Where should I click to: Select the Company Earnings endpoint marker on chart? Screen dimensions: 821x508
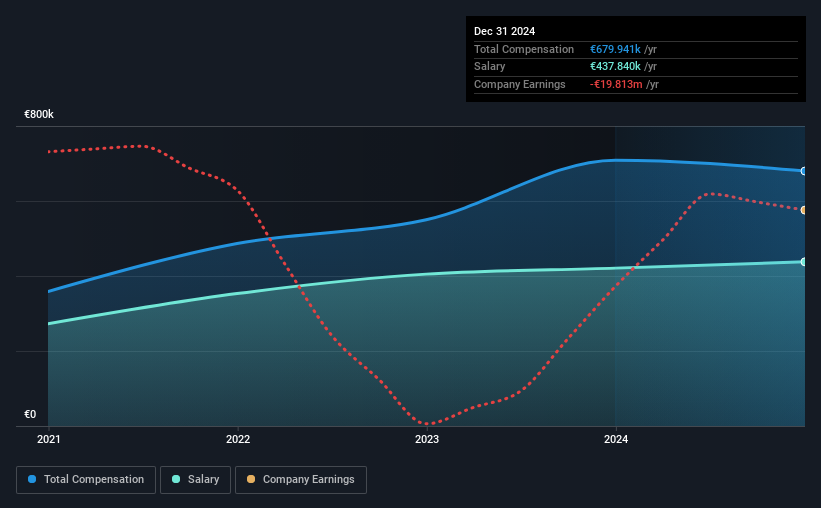[803, 210]
